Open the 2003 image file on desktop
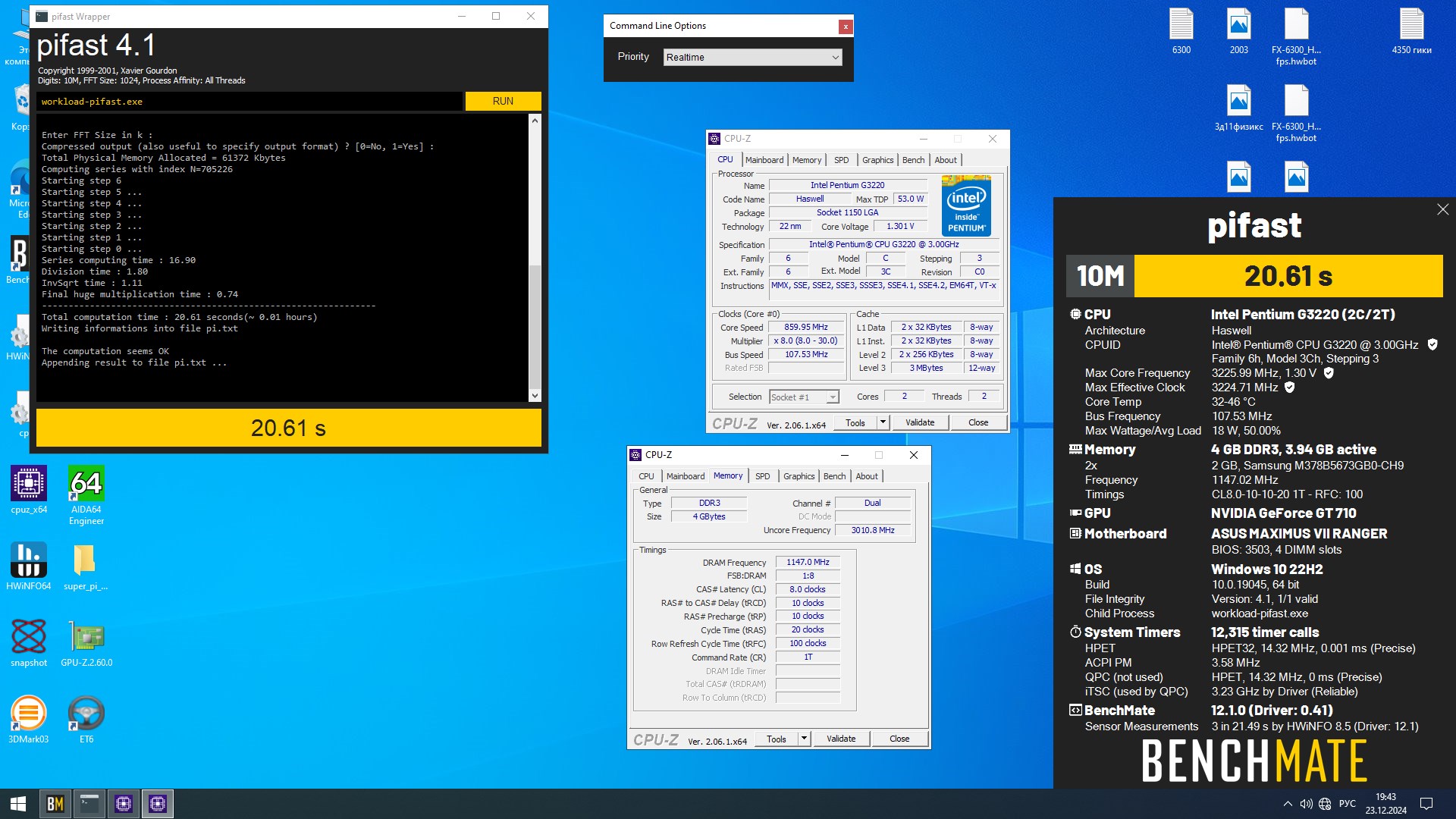1456x819 pixels. (x=1239, y=31)
